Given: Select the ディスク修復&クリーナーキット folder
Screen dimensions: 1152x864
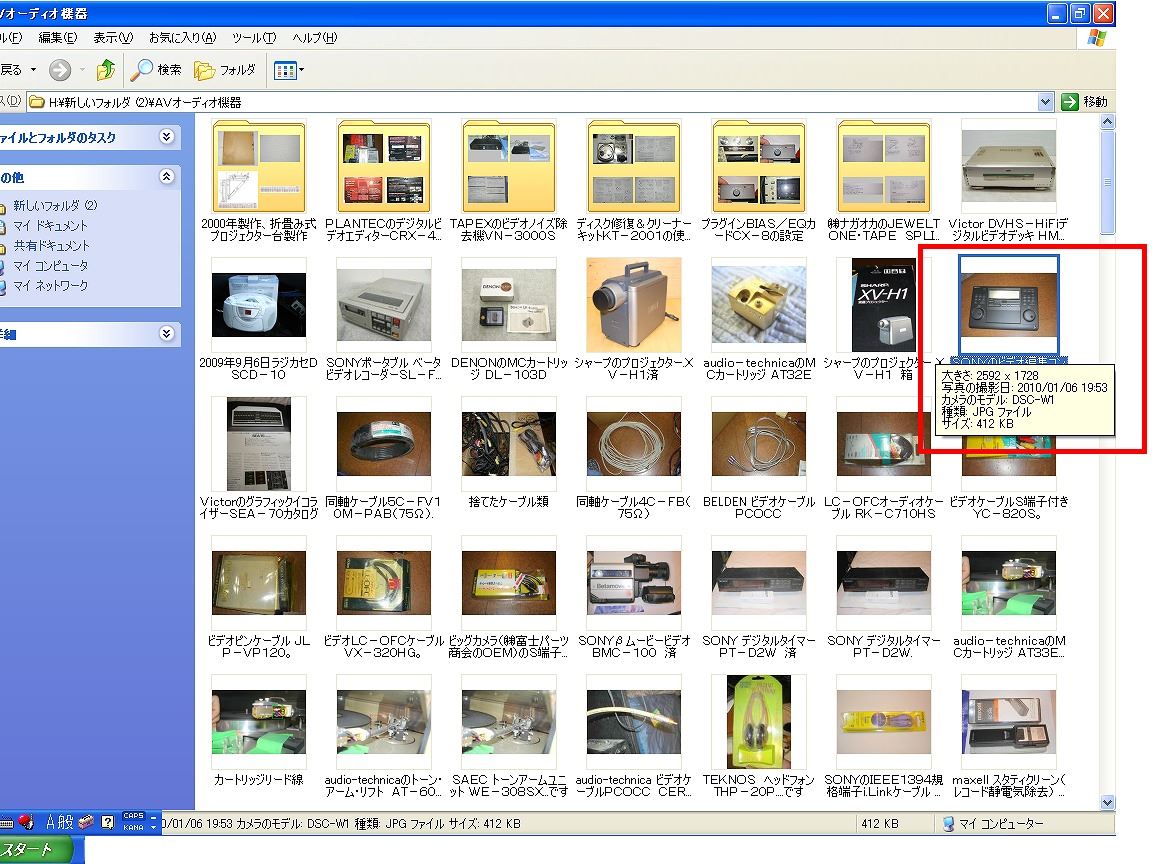Looking at the screenshot, I should pyautogui.click(x=633, y=167).
